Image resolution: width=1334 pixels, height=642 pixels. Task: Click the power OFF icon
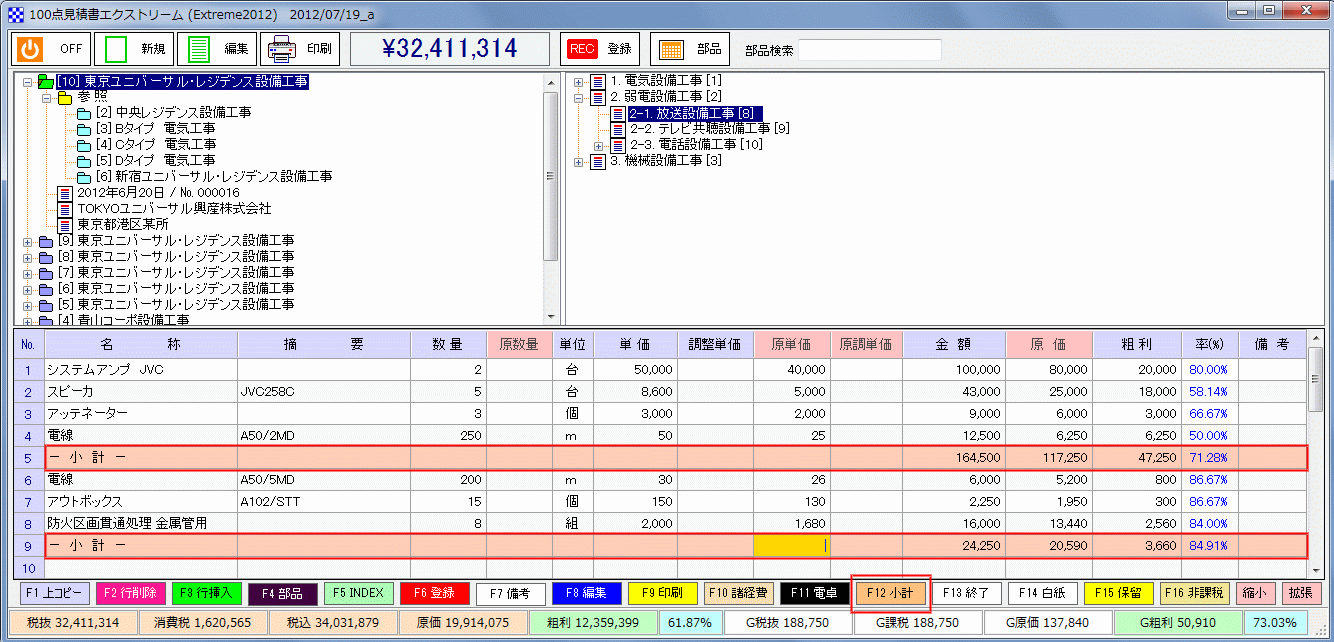pos(31,47)
